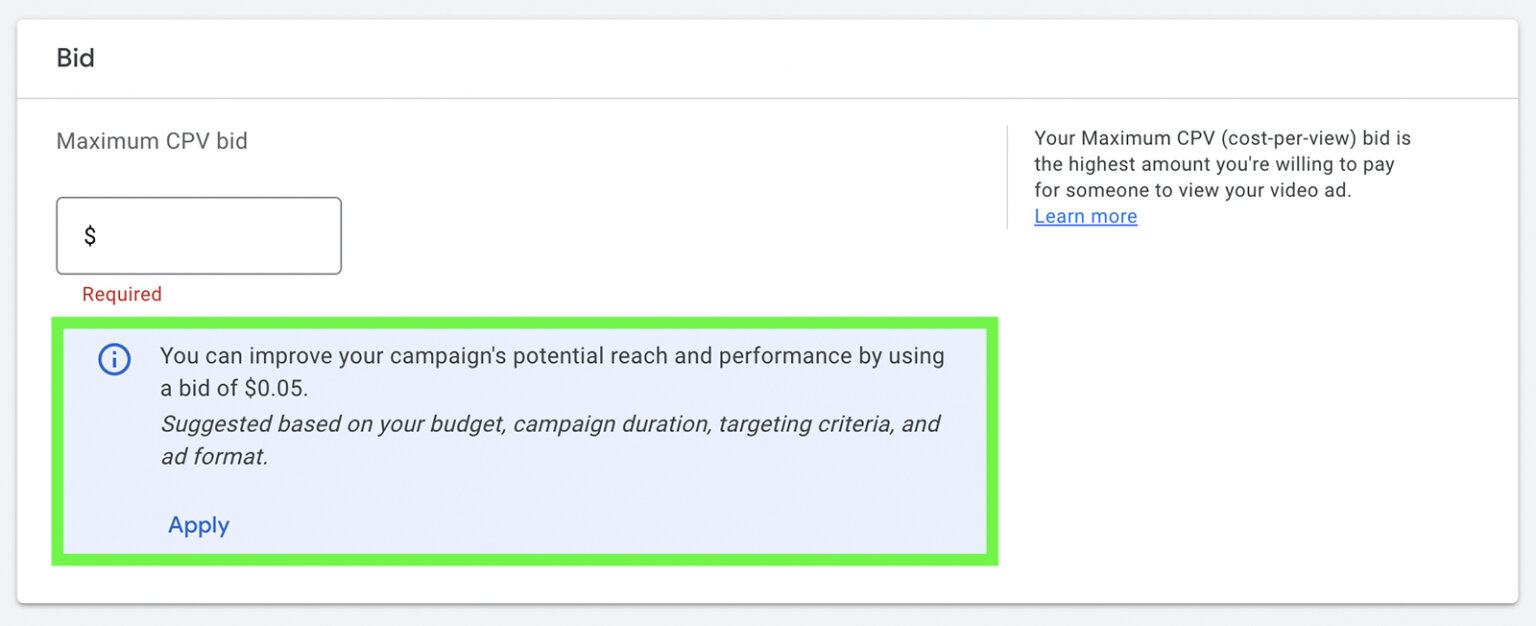Apply the suggested $0.05 bid
The width and height of the screenshot is (1536, 626).
pos(197,525)
